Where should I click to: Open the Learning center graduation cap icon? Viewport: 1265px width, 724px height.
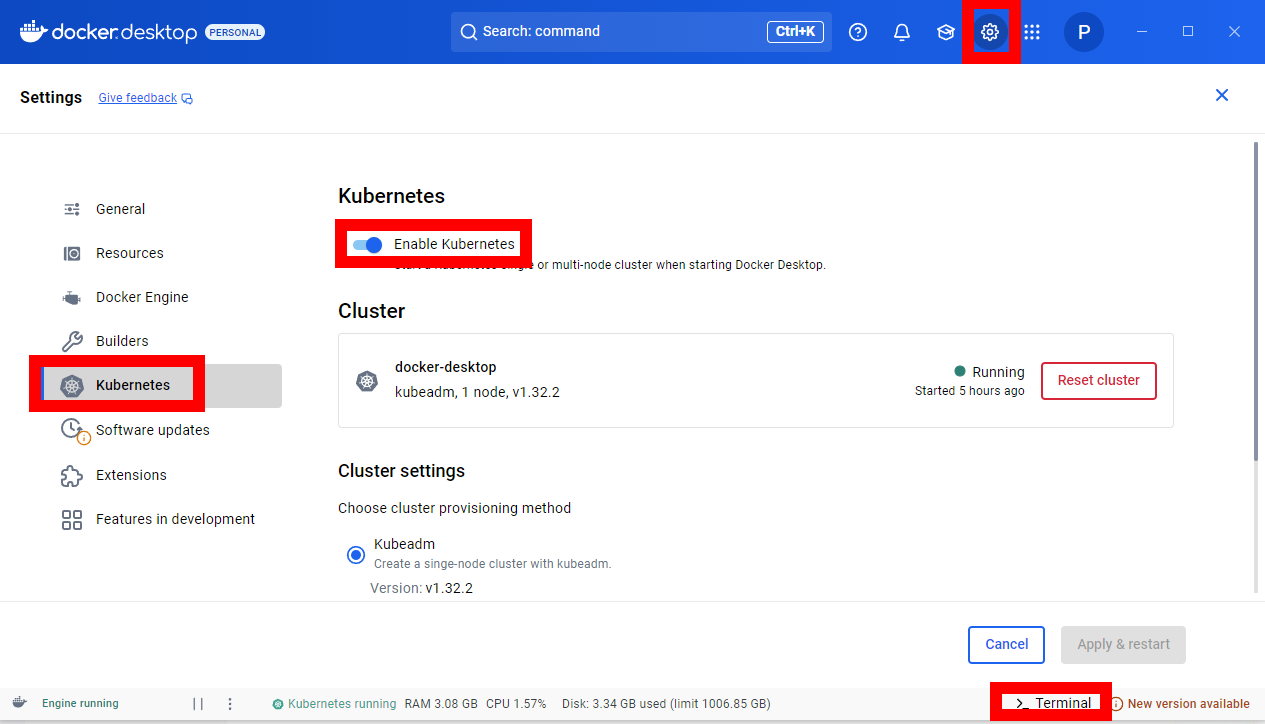[946, 32]
